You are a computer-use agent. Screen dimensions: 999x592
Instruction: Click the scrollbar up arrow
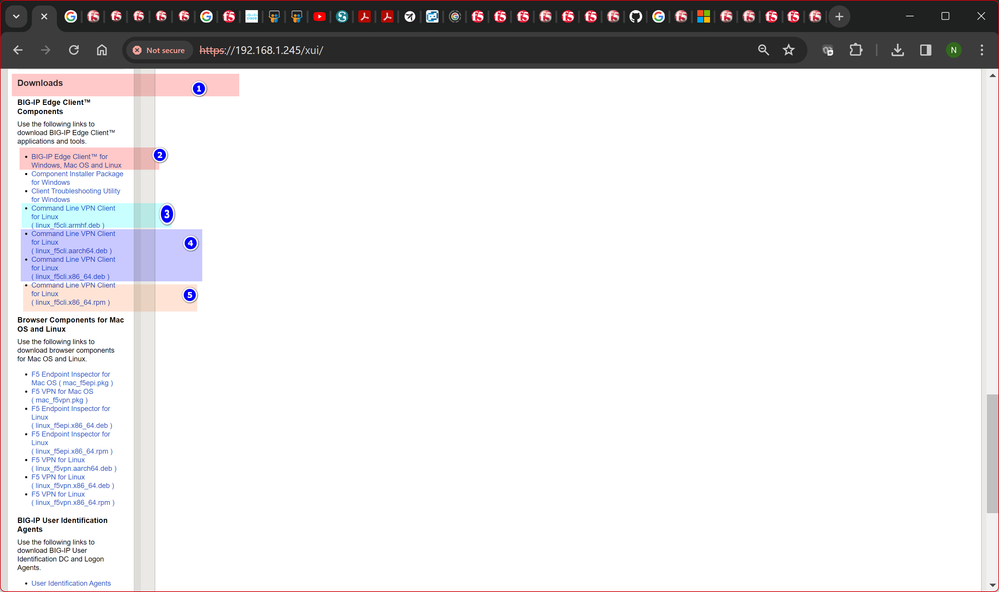992,75
